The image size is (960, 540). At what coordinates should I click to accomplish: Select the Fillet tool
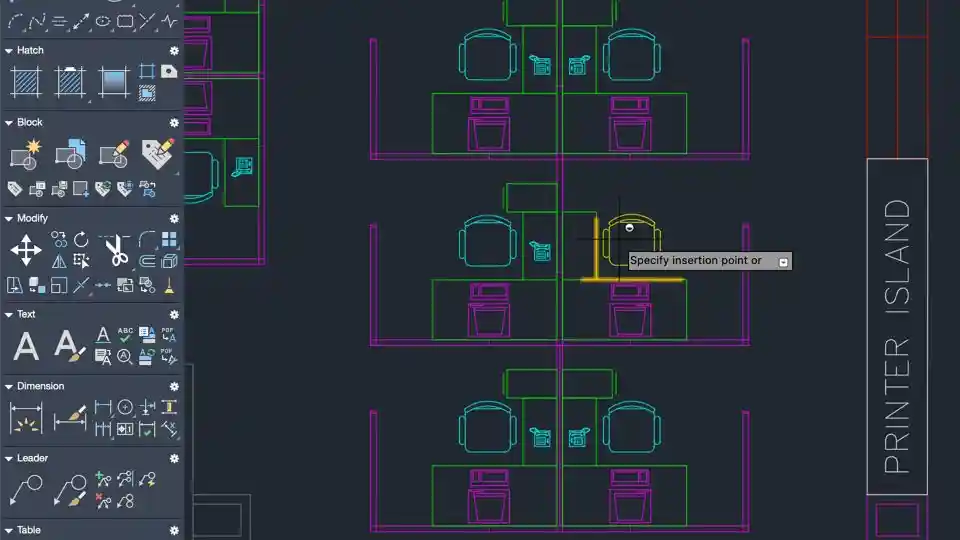coord(147,239)
